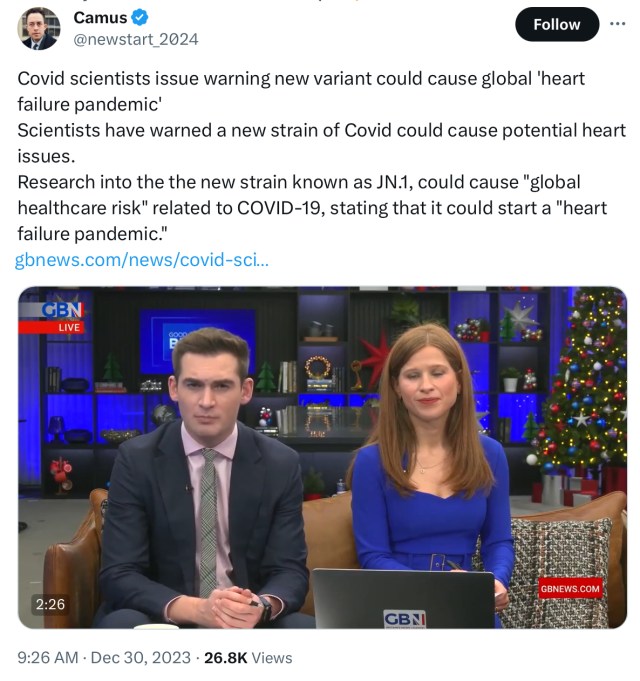Open the three-dot more options menu
Image resolution: width=640 pixels, height=681 pixels.
click(617, 24)
